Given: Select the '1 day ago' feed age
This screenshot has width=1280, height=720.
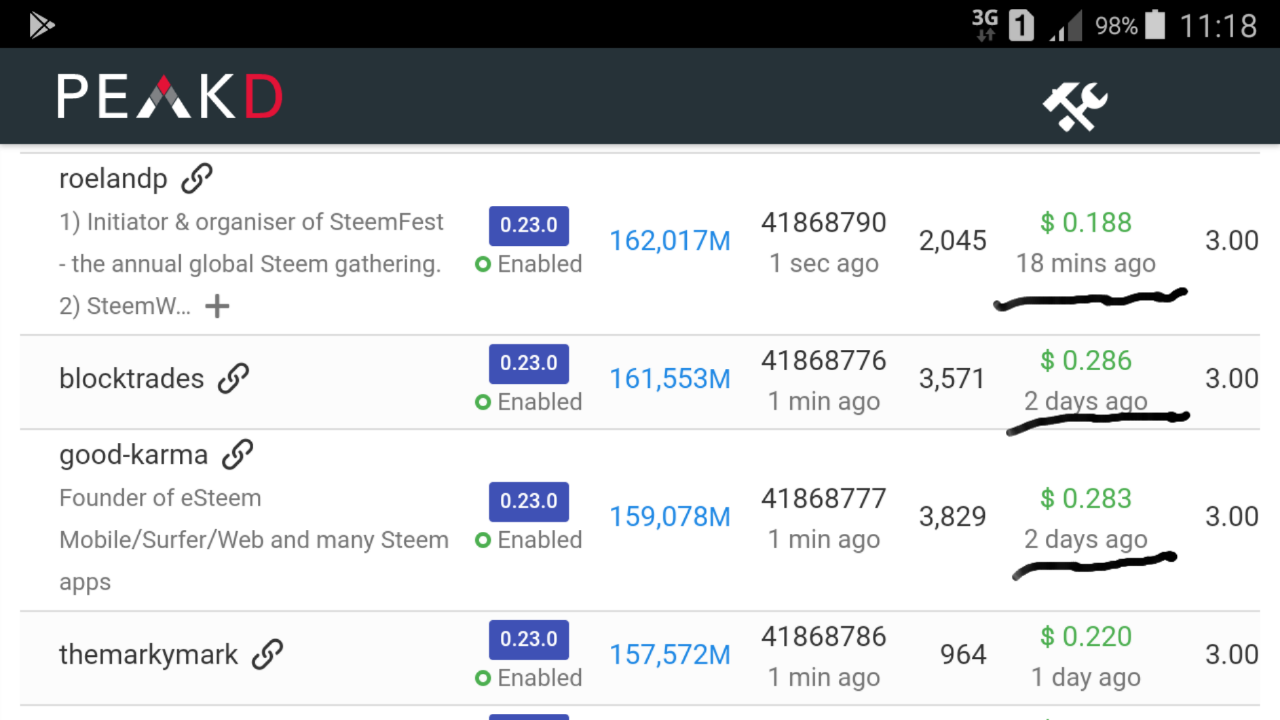Looking at the screenshot, I should (x=1086, y=678).
